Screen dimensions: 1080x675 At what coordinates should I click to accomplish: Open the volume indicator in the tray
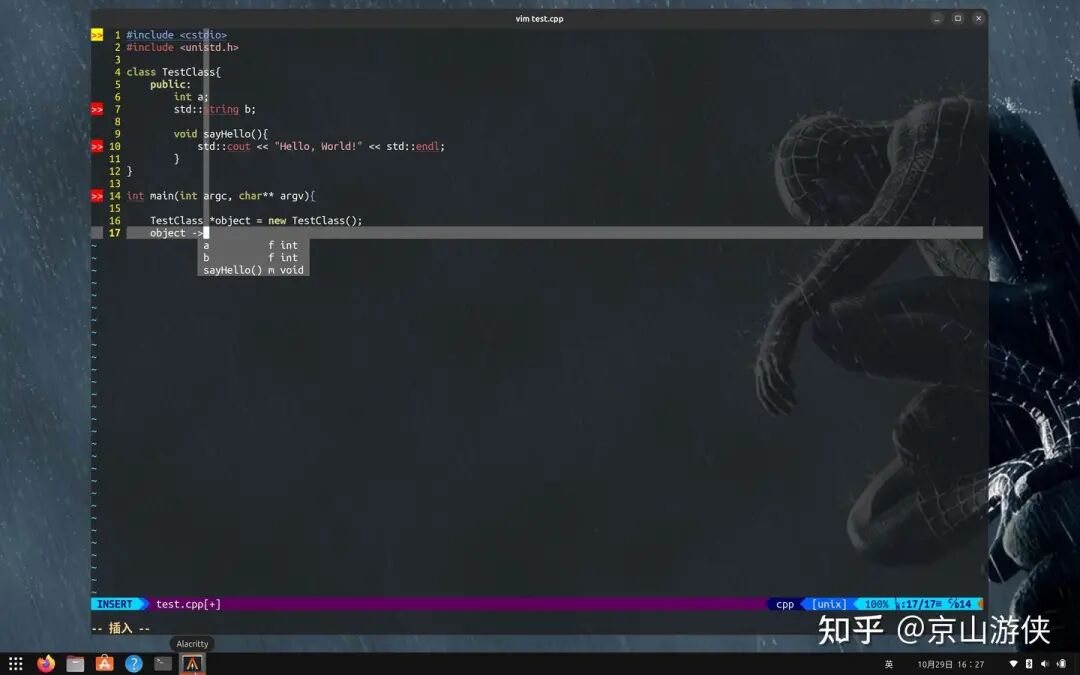(1045, 664)
